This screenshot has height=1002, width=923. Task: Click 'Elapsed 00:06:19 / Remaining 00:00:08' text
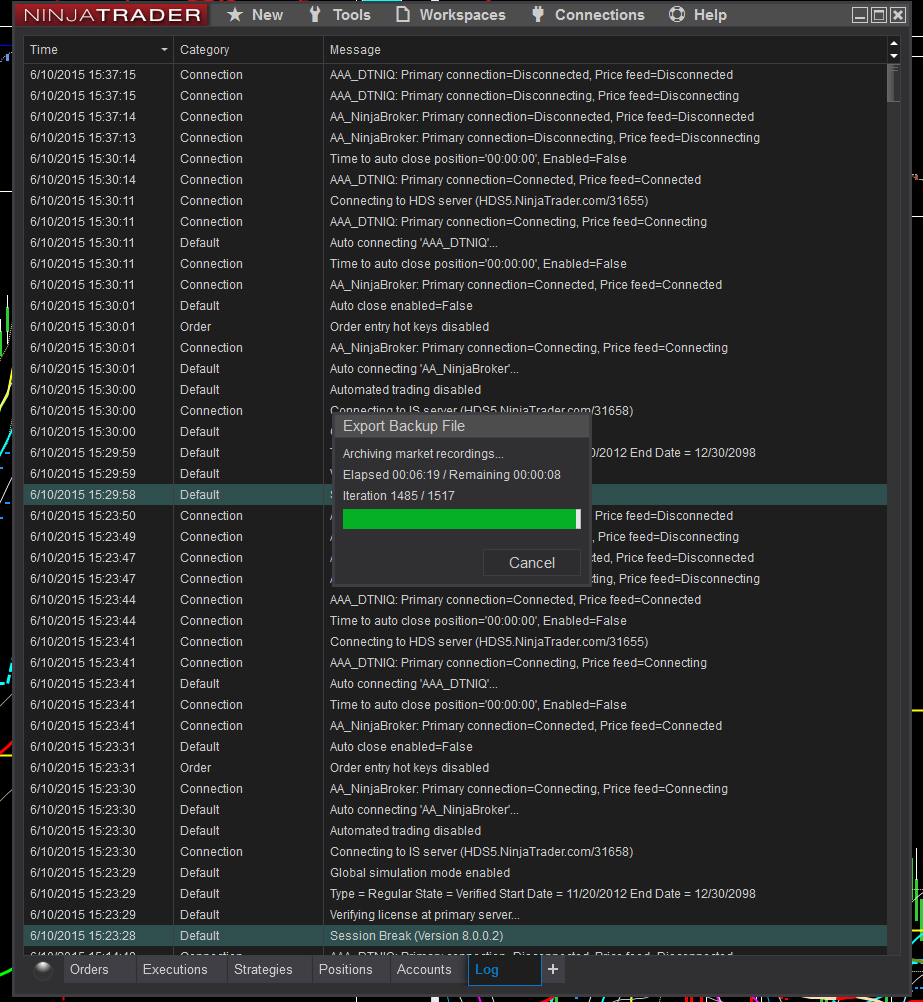451,475
